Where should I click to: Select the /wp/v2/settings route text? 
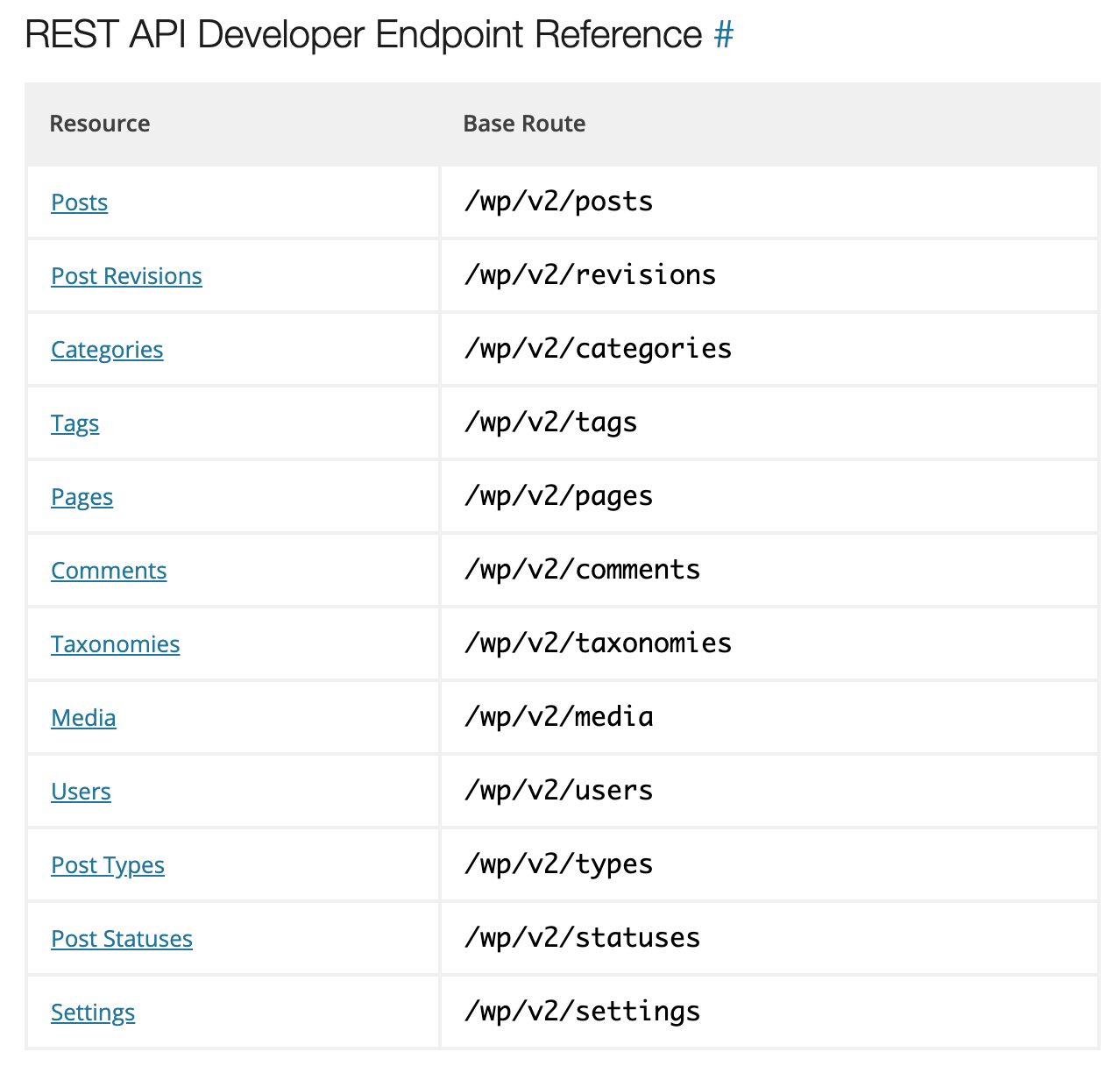[581, 1011]
